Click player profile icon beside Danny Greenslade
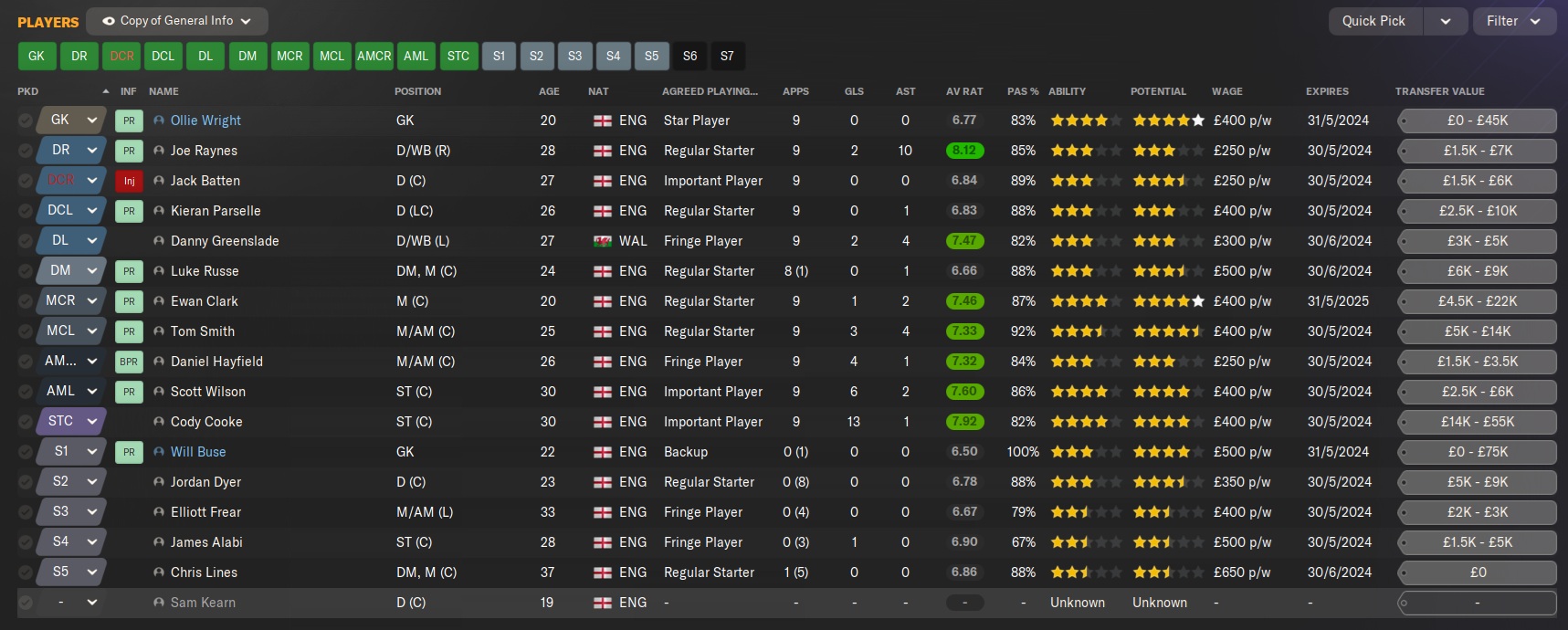The width and height of the screenshot is (1568, 630). pyautogui.click(x=159, y=241)
